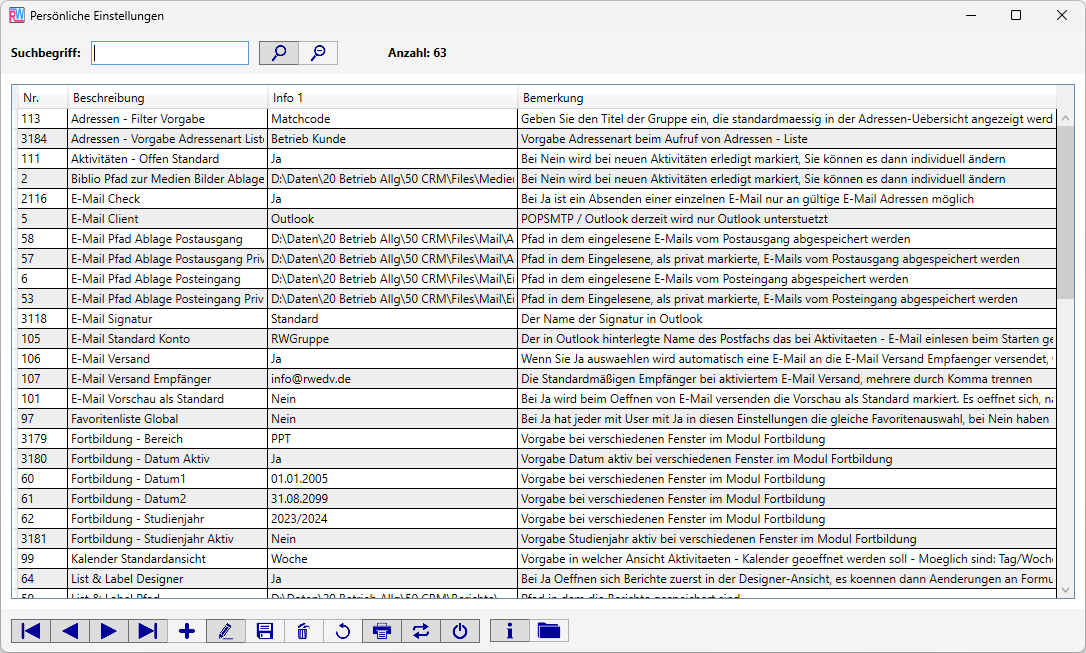
Task: Select 'E-Mail Signatur' row
Action: point(537,319)
